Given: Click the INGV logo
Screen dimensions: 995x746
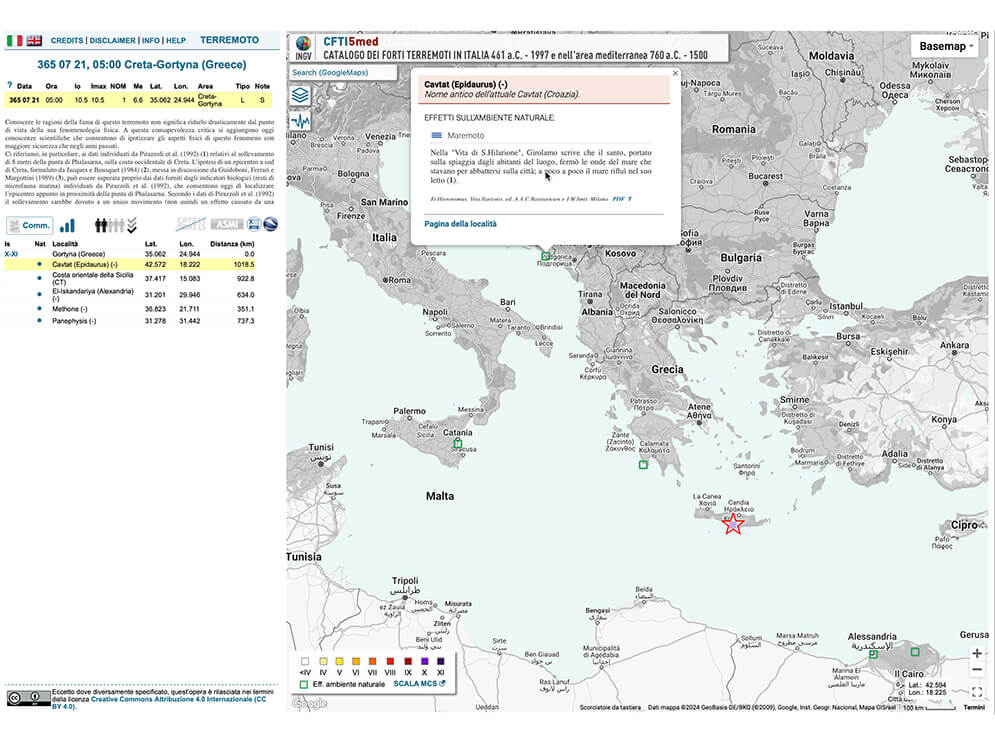Looking at the screenshot, I should click(x=304, y=48).
